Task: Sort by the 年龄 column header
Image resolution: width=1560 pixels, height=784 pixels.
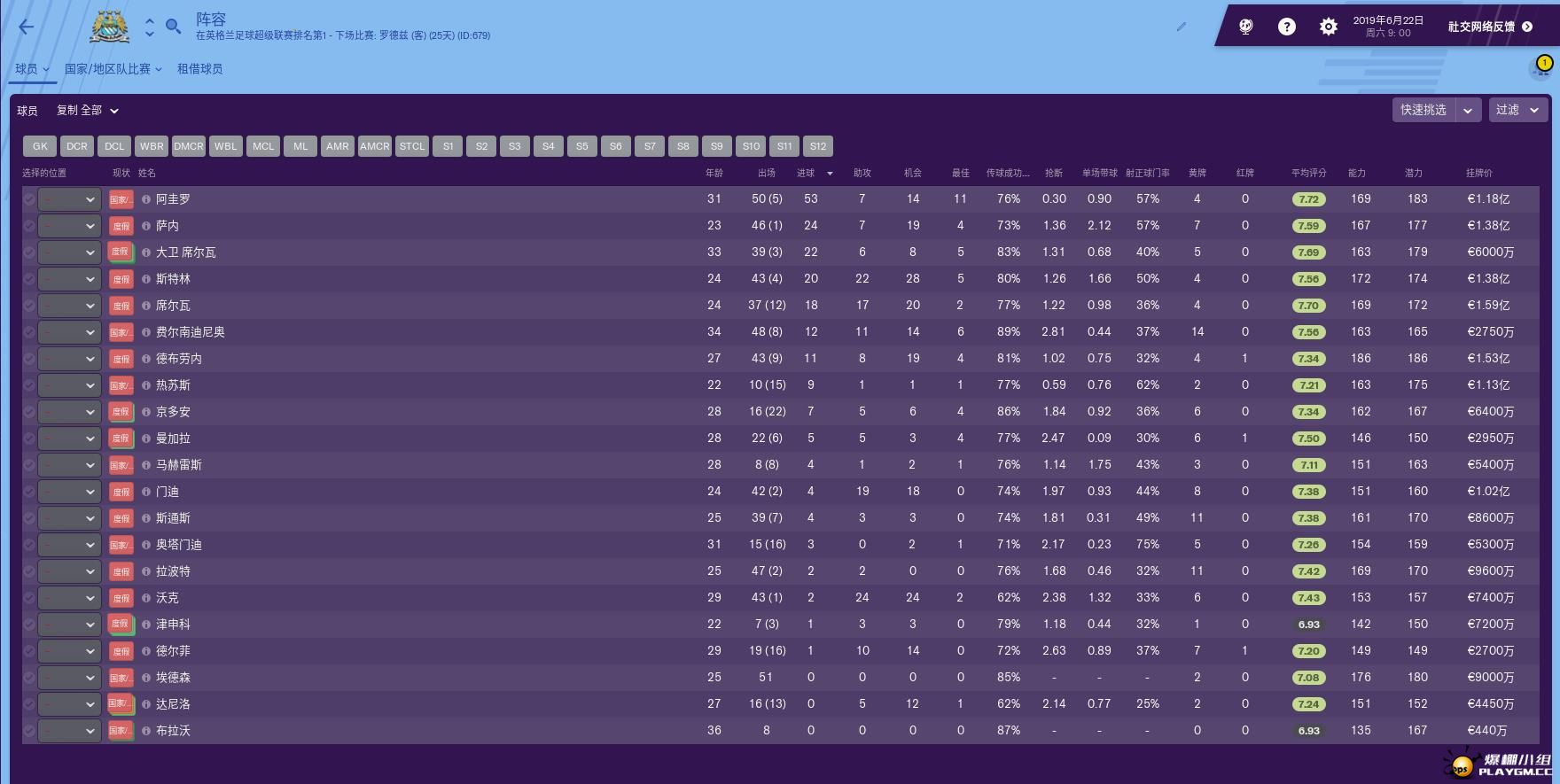Action: coord(714,173)
